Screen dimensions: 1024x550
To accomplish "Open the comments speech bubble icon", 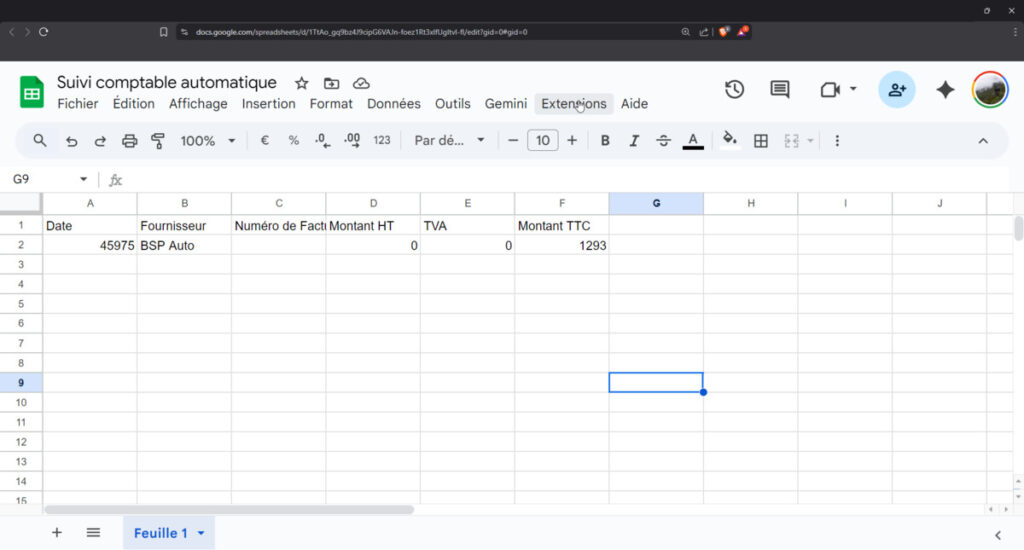I will click(780, 90).
